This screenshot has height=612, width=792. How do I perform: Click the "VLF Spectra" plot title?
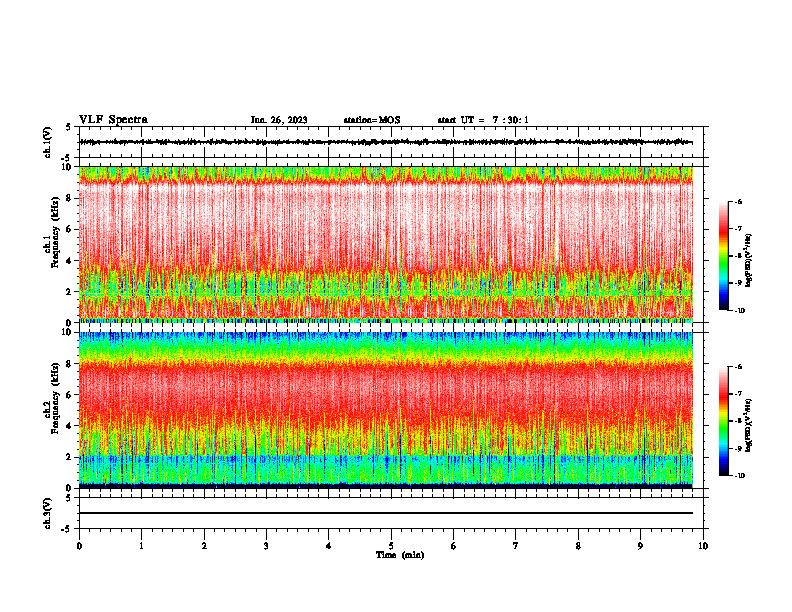113,120
